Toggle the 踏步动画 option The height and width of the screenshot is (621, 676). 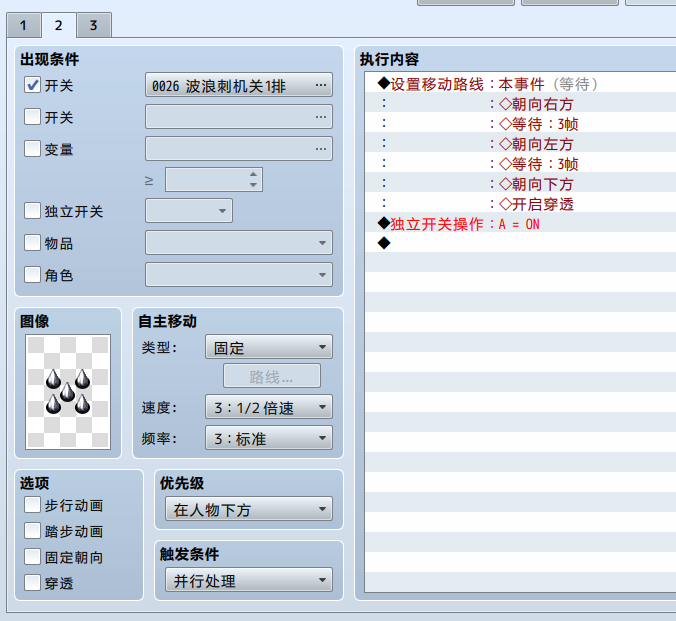click(32, 531)
